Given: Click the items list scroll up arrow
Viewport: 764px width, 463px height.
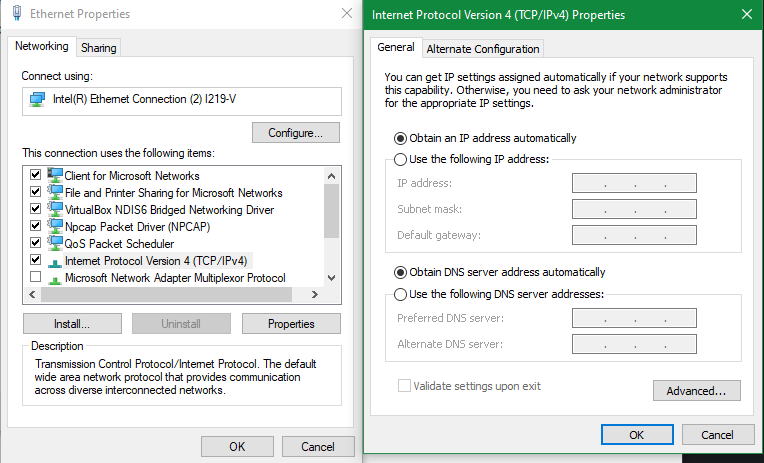Looking at the screenshot, I should coord(331,176).
